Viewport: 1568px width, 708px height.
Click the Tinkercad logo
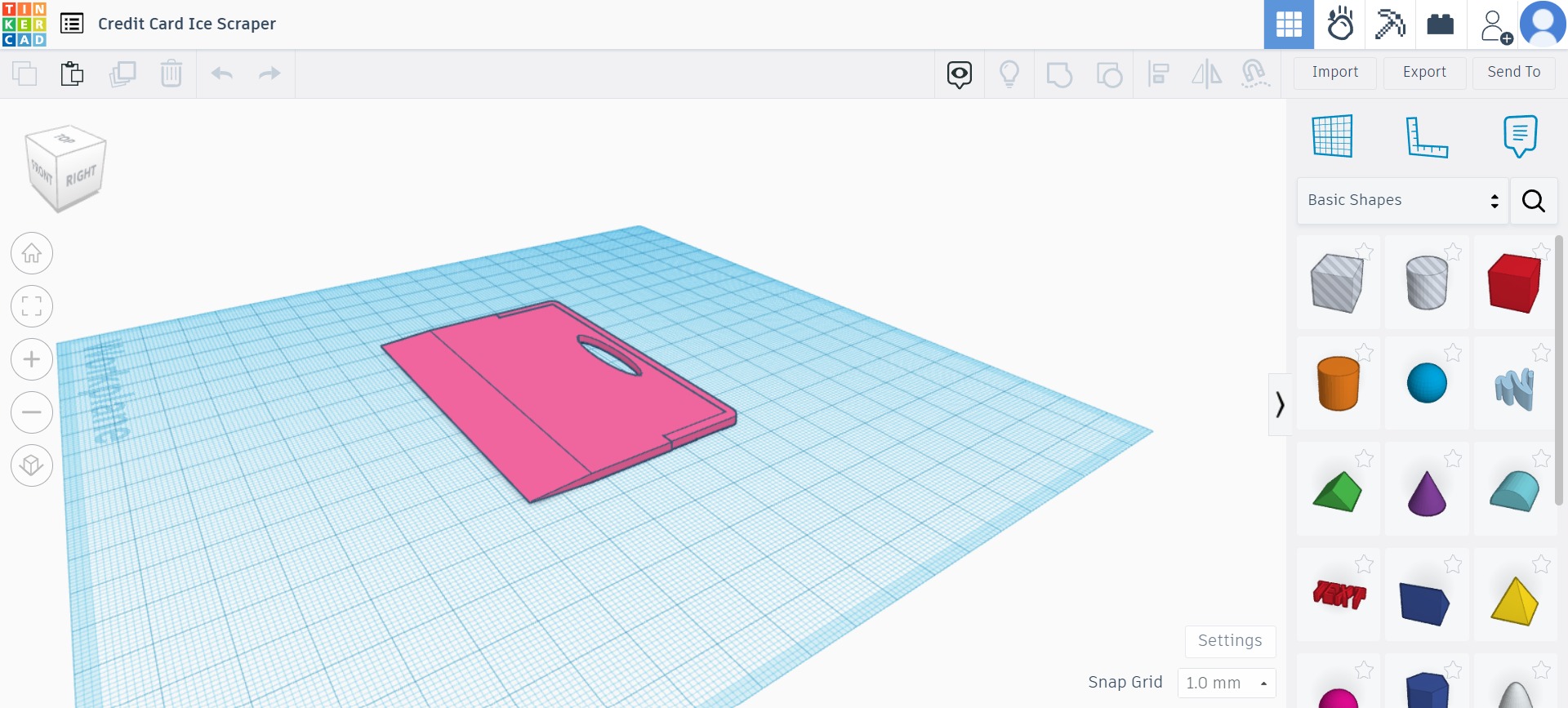(x=24, y=24)
